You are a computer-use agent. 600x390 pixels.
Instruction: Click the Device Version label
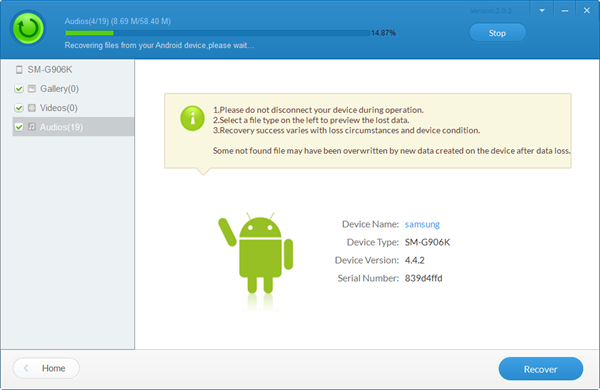pyautogui.click(x=367, y=260)
